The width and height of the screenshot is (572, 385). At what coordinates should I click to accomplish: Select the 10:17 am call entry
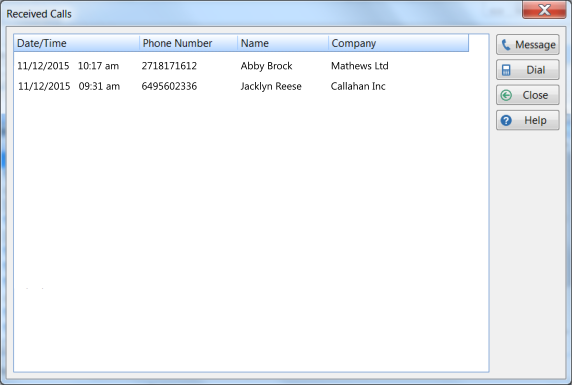point(98,66)
